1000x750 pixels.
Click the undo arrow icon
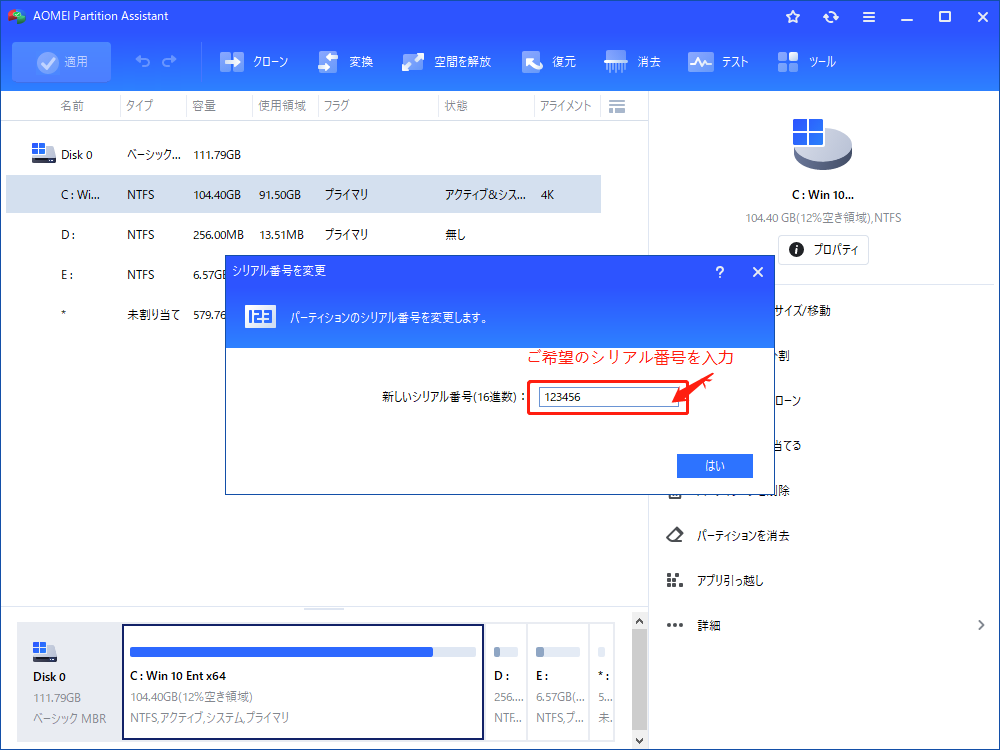(x=143, y=61)
